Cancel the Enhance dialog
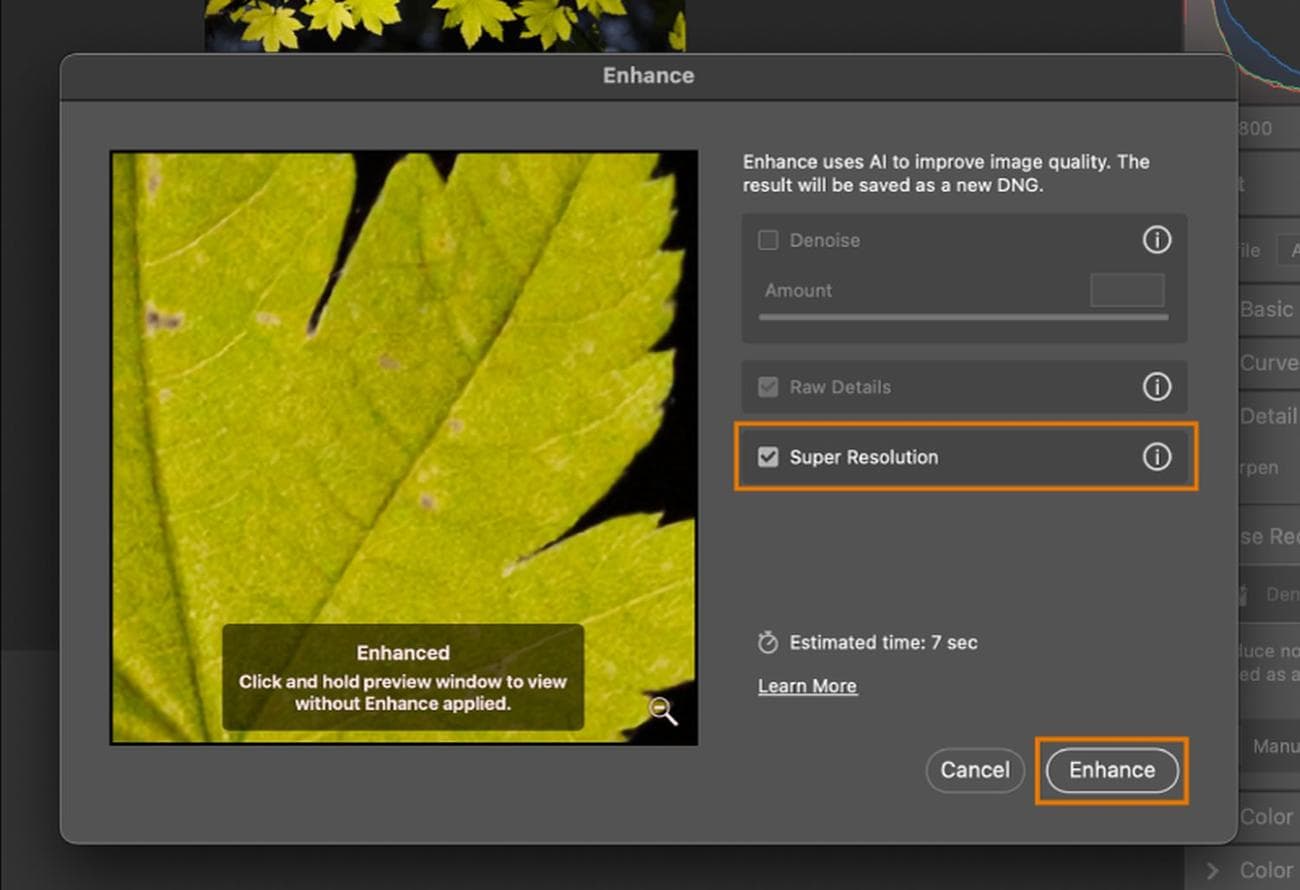Viewport: 1300px width, 890px height. point(975,770)
